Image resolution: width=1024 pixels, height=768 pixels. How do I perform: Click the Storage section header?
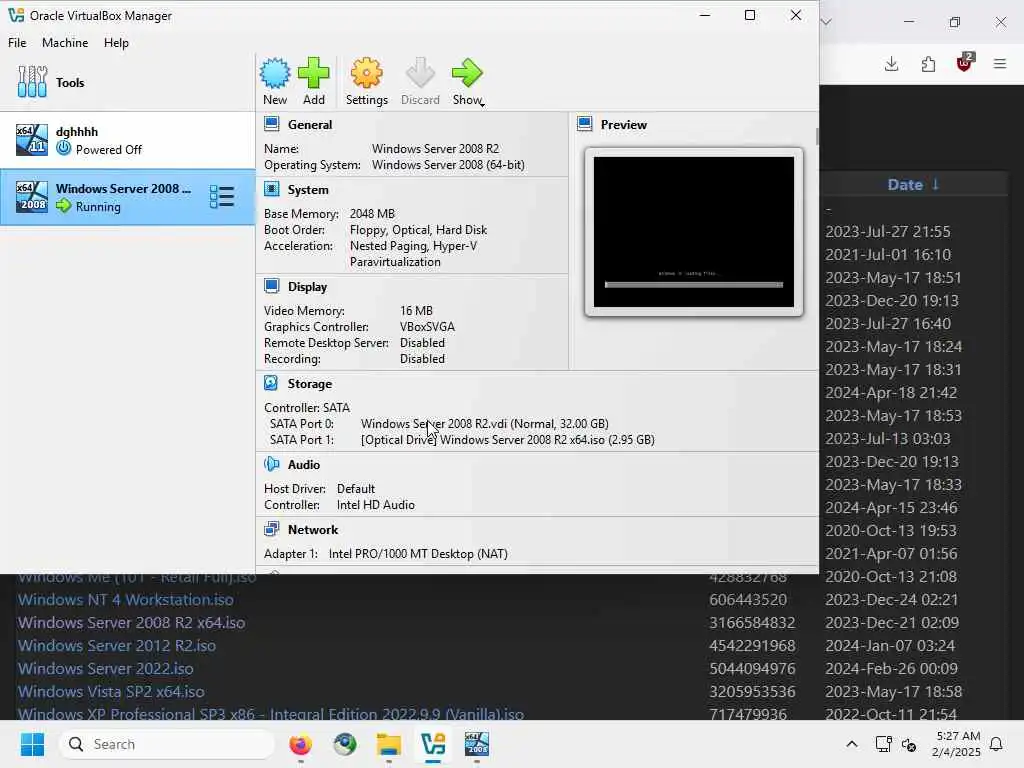tap(310, 384)
